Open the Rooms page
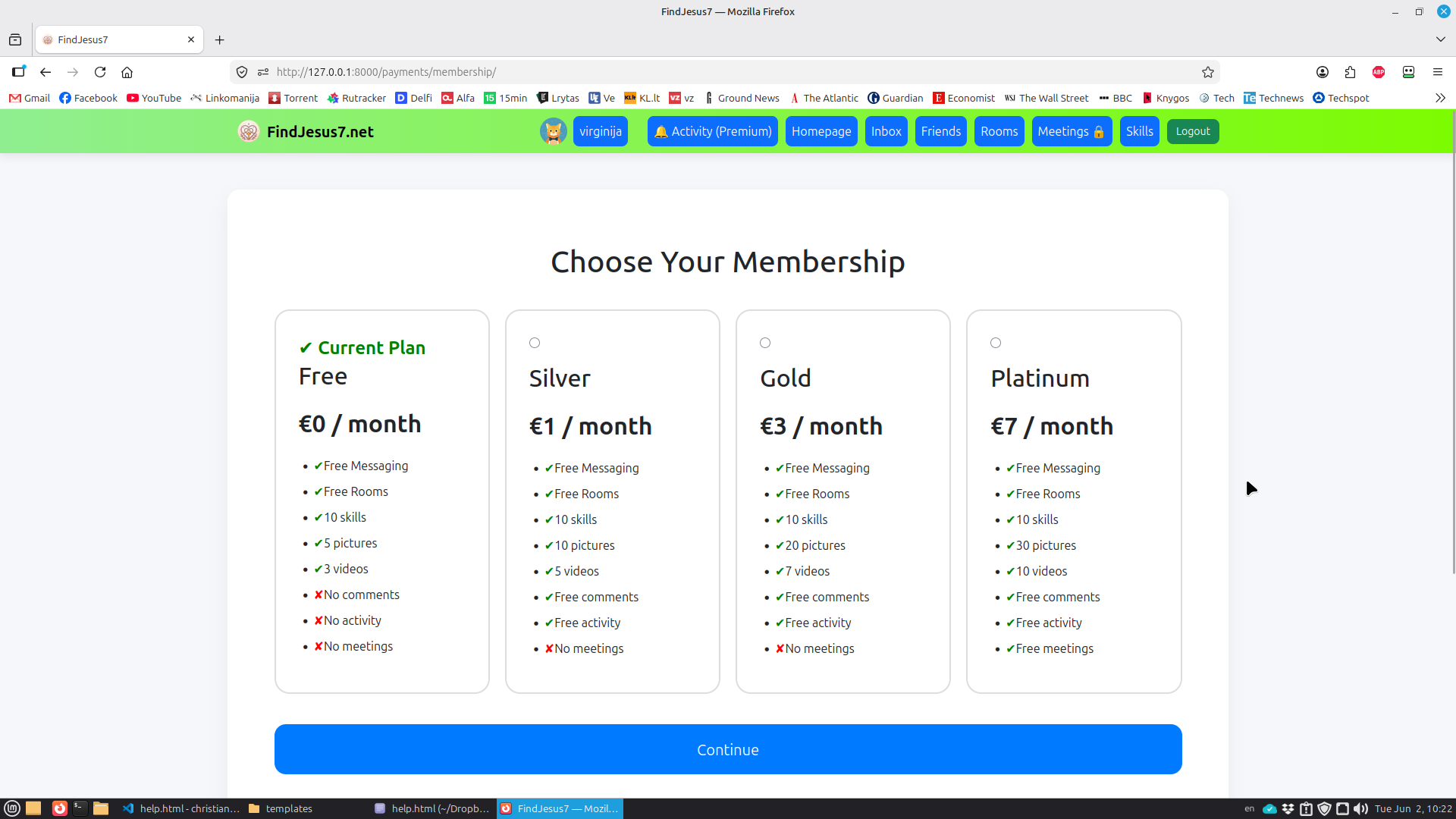The width and height of the screenshot is (1456, 819). (x=999, y=131)
